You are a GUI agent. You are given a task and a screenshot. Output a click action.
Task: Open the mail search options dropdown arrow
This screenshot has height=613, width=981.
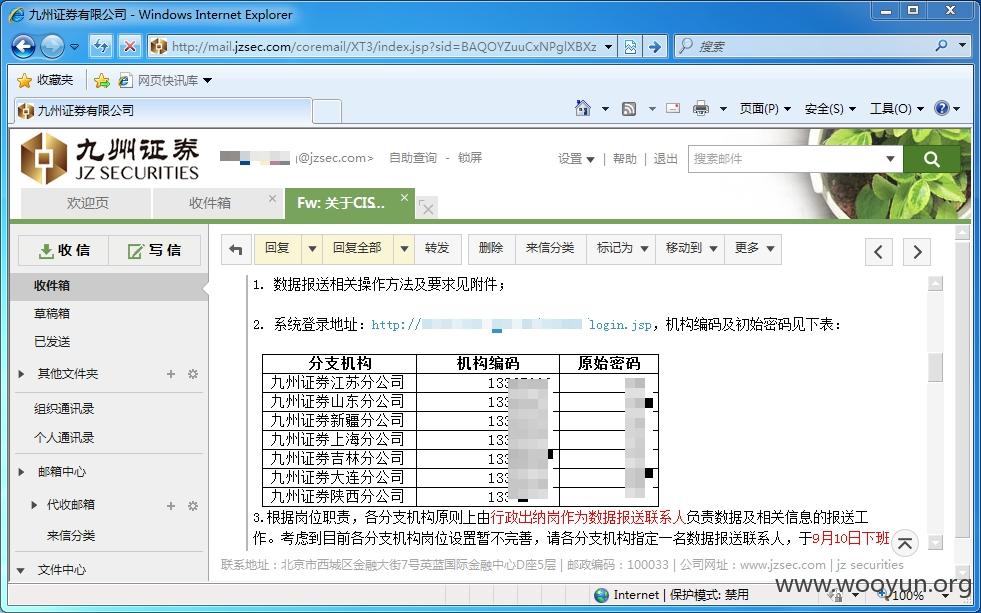click(x=890, y=159)
